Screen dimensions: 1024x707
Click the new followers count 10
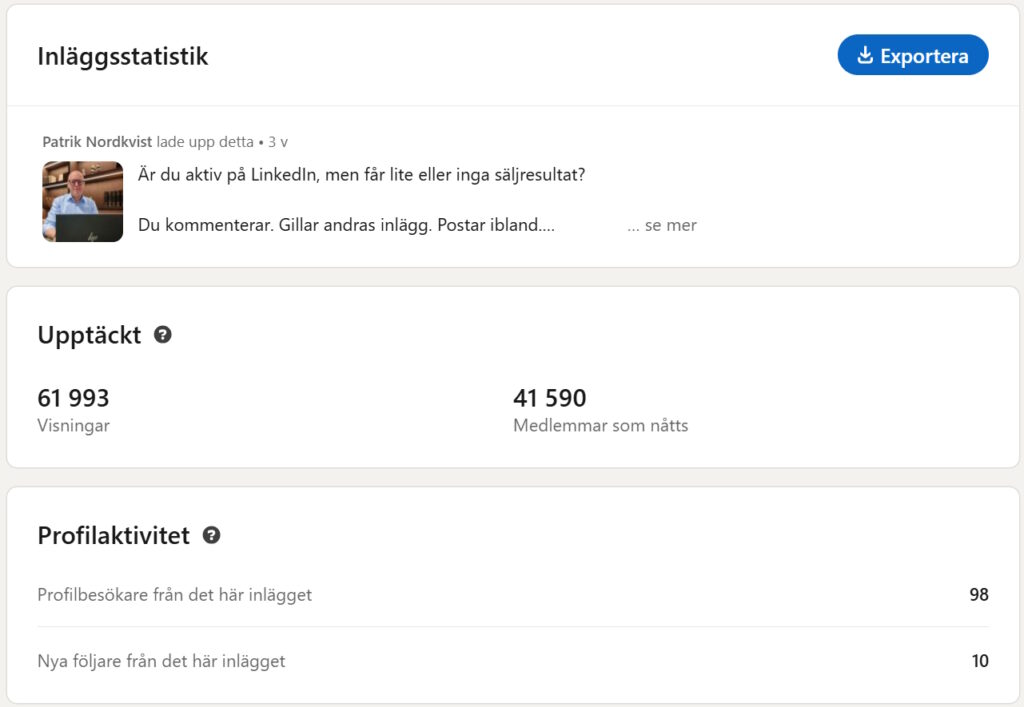[979, 661]
